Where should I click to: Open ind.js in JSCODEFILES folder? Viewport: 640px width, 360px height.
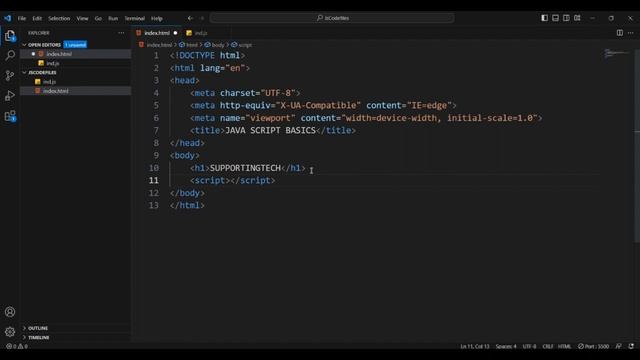point(76,82)
